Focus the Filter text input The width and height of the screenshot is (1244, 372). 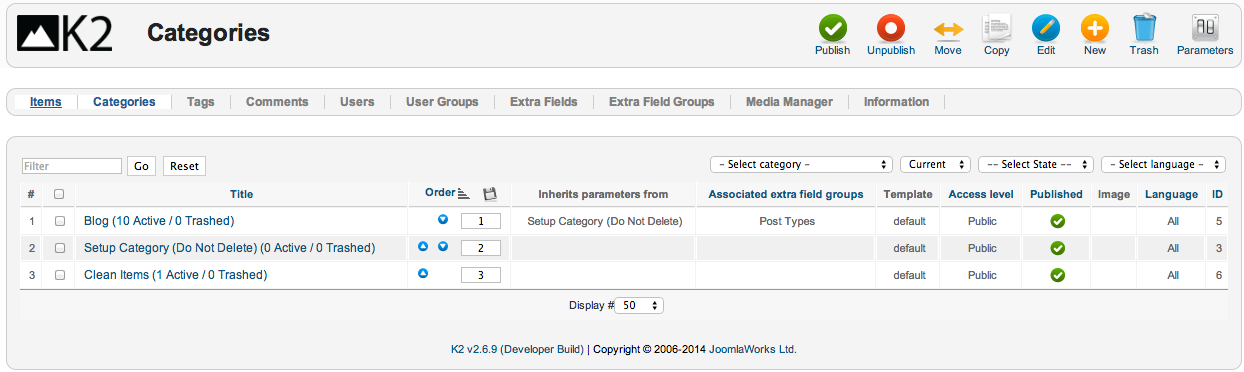click(72, 166)
